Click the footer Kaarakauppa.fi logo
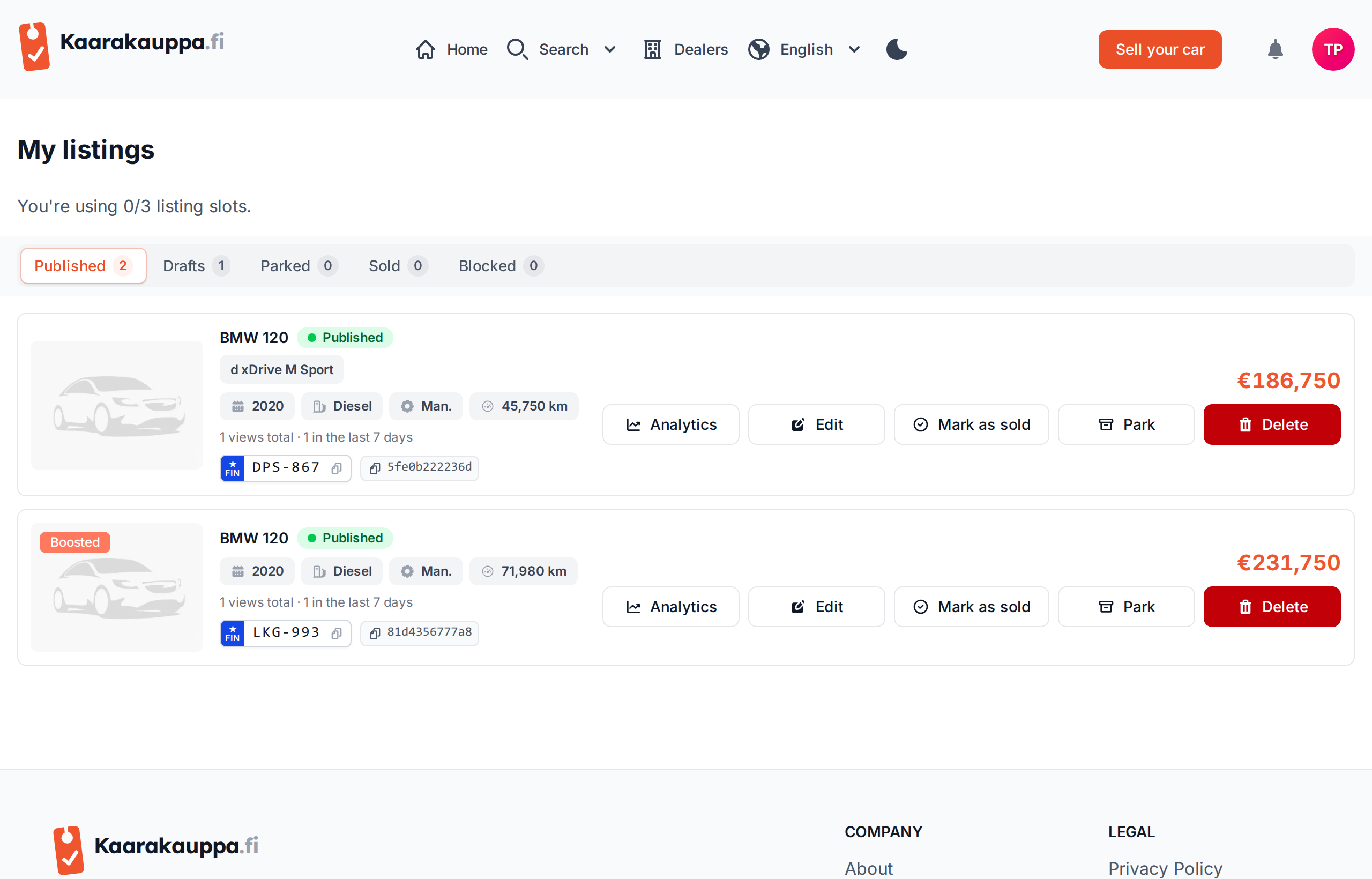 [155, 850]
